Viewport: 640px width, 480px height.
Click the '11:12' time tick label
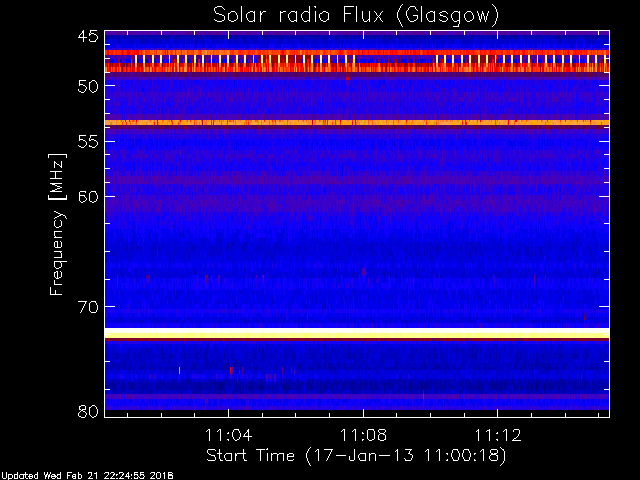point(498,435)
